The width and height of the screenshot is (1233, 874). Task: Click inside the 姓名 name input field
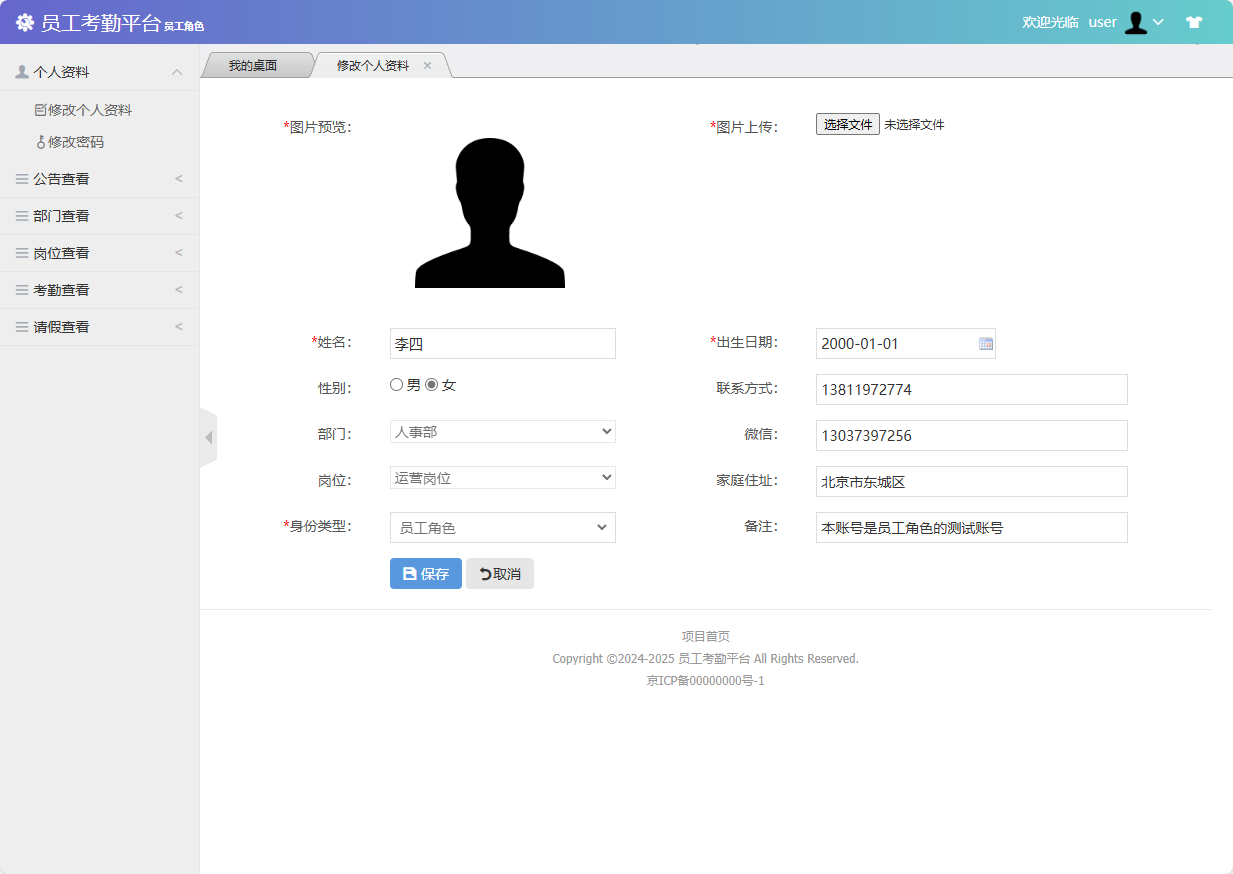tap(502, 343)
